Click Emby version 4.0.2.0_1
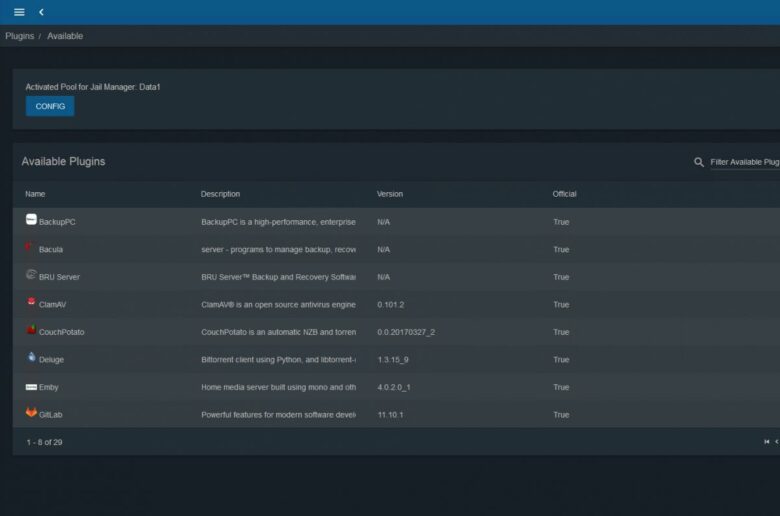The width and height of the screenshot is (780, 516). (394, 387)
